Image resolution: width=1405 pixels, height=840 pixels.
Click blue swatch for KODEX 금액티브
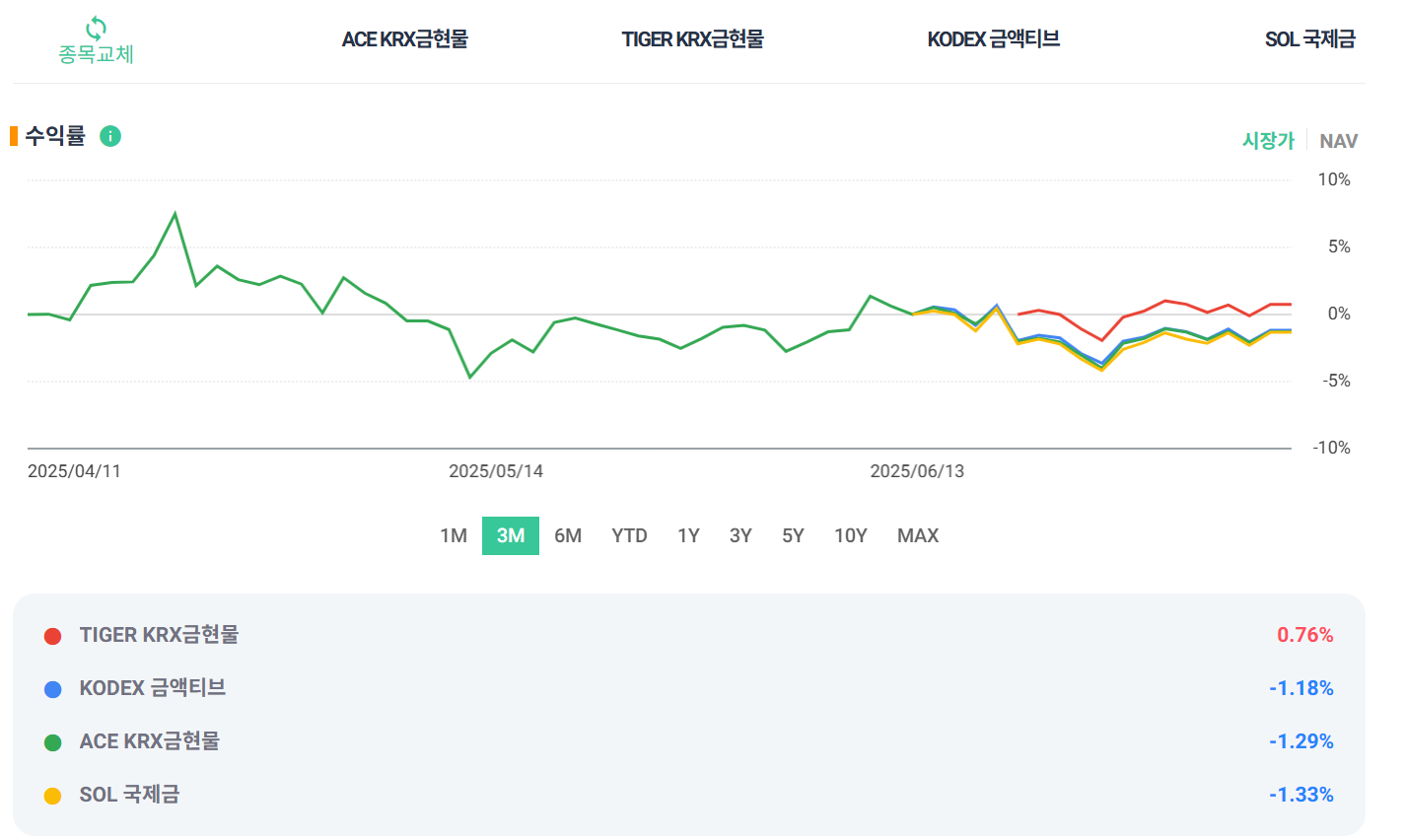53,689
